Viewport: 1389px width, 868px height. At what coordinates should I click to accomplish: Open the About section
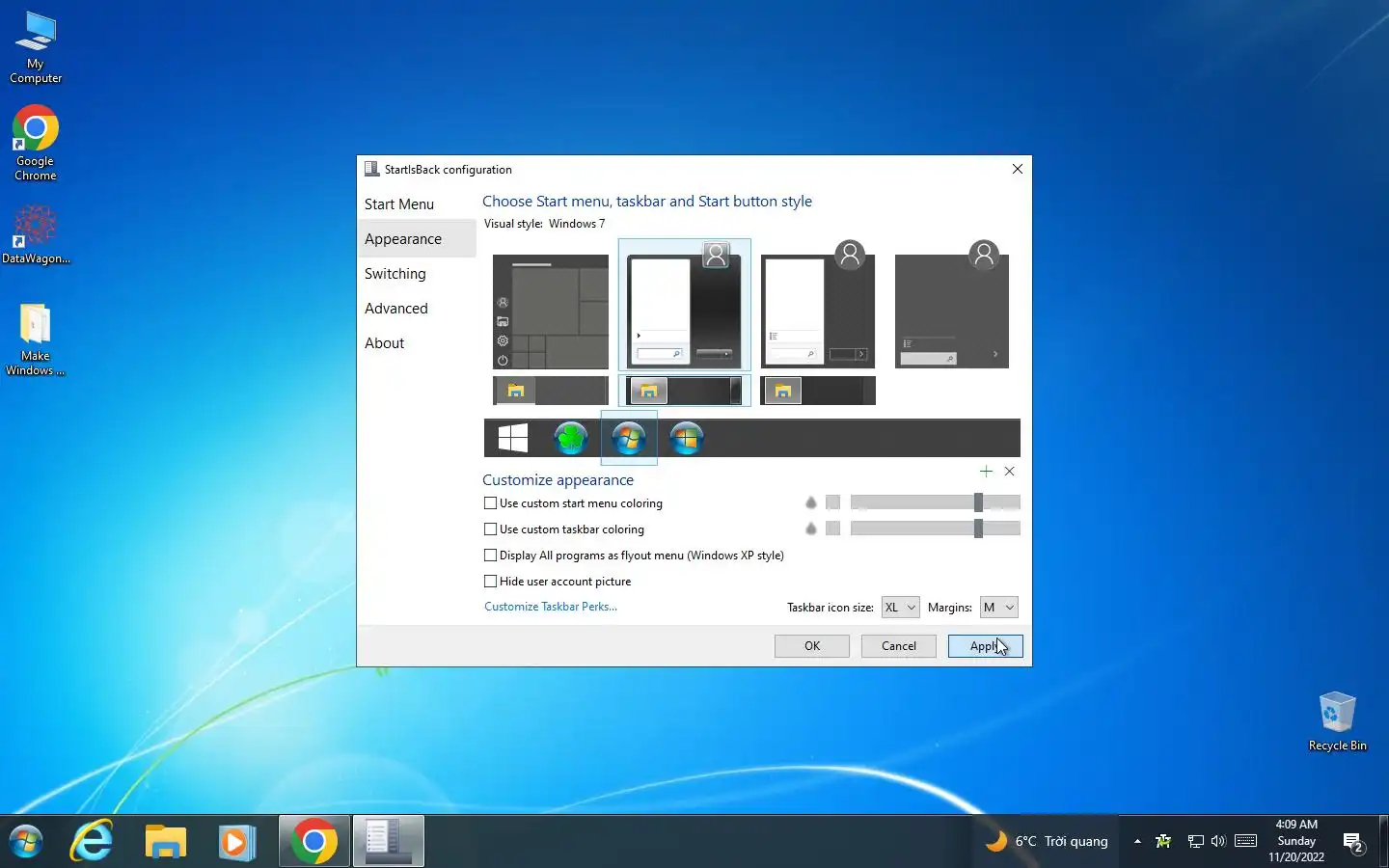(x=417, y=343)
